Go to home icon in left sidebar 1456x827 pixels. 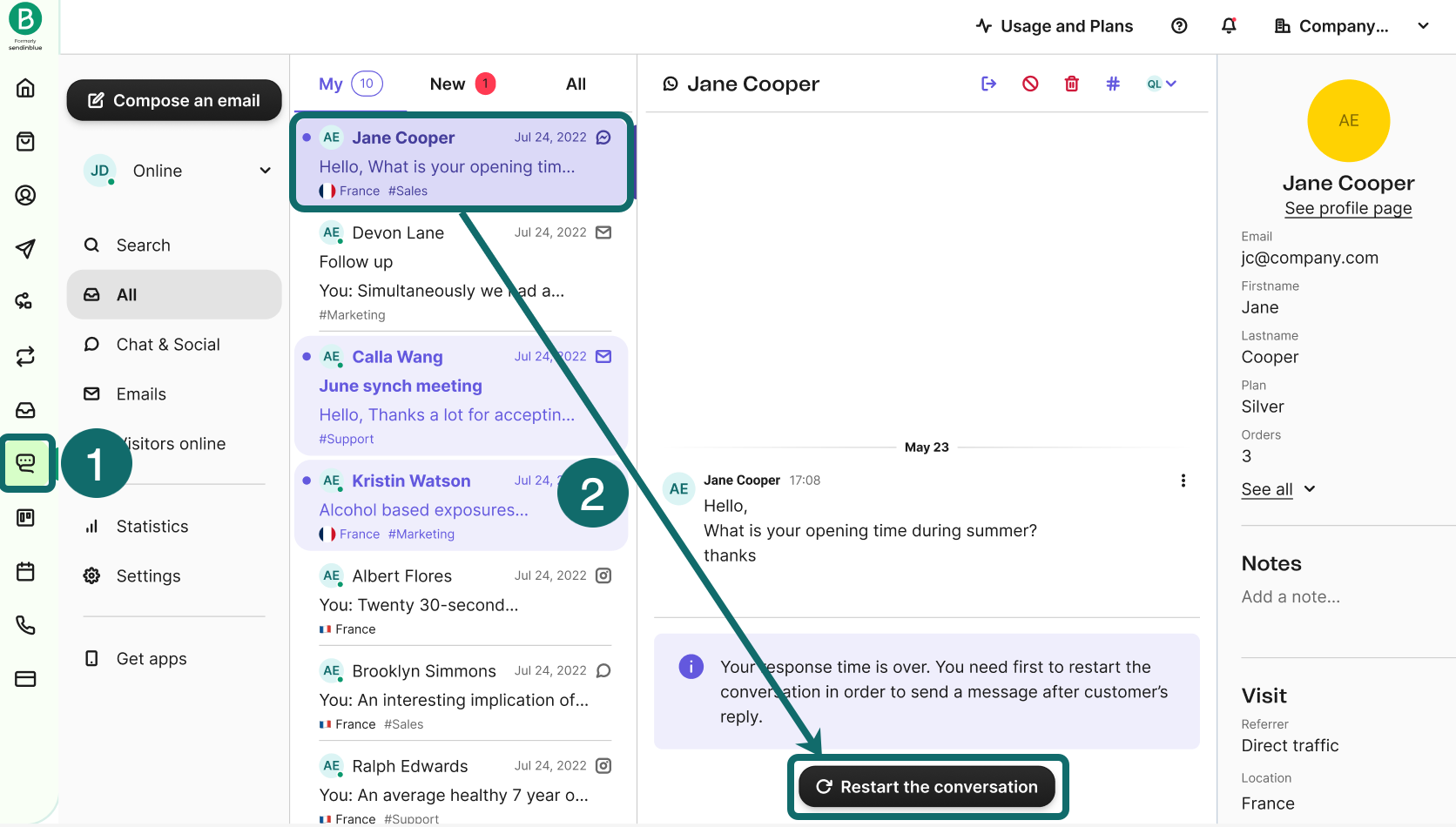tap(25, 88)
